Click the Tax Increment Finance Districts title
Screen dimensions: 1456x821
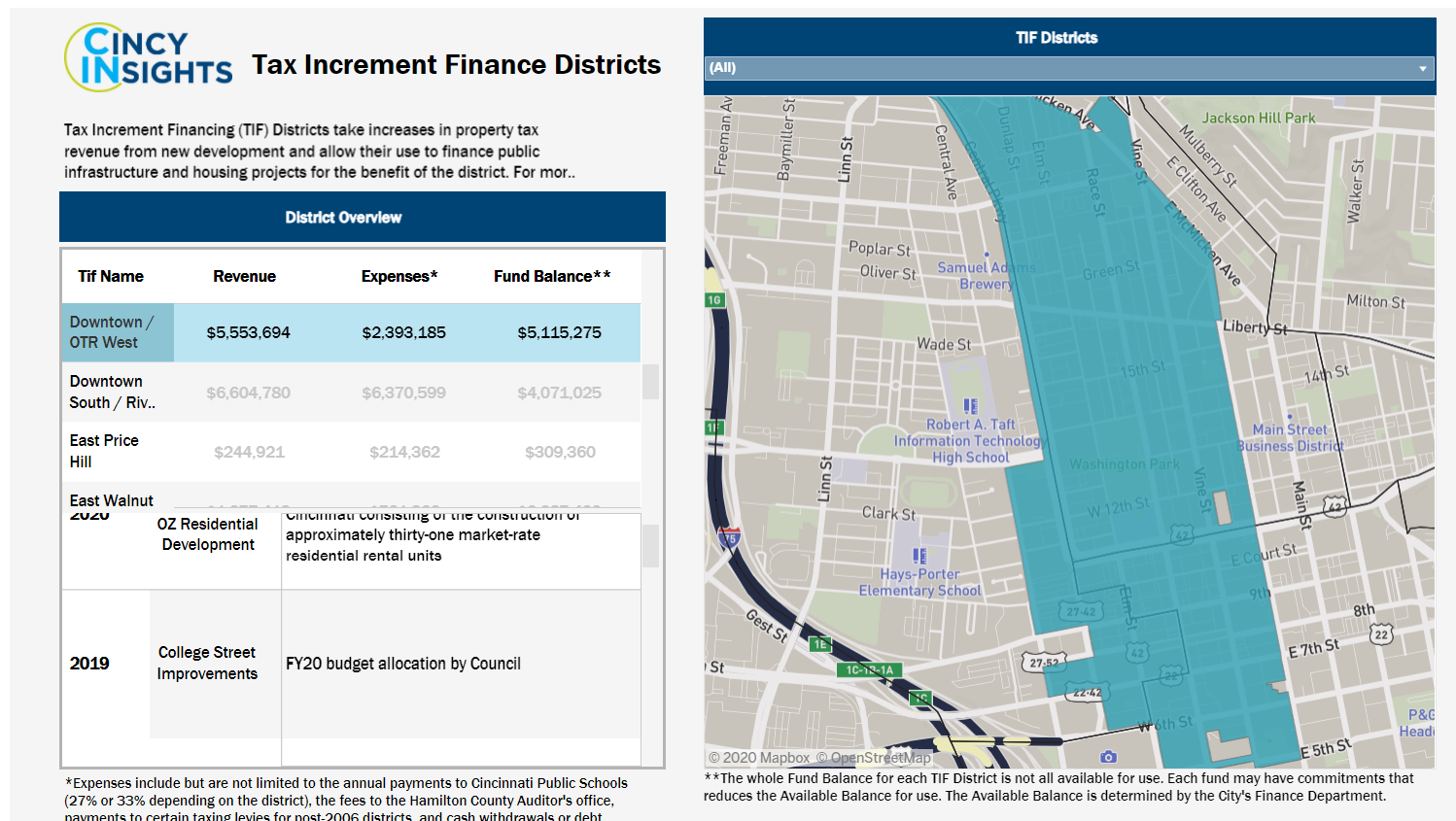pyautogui.click(x=456, y=64)
